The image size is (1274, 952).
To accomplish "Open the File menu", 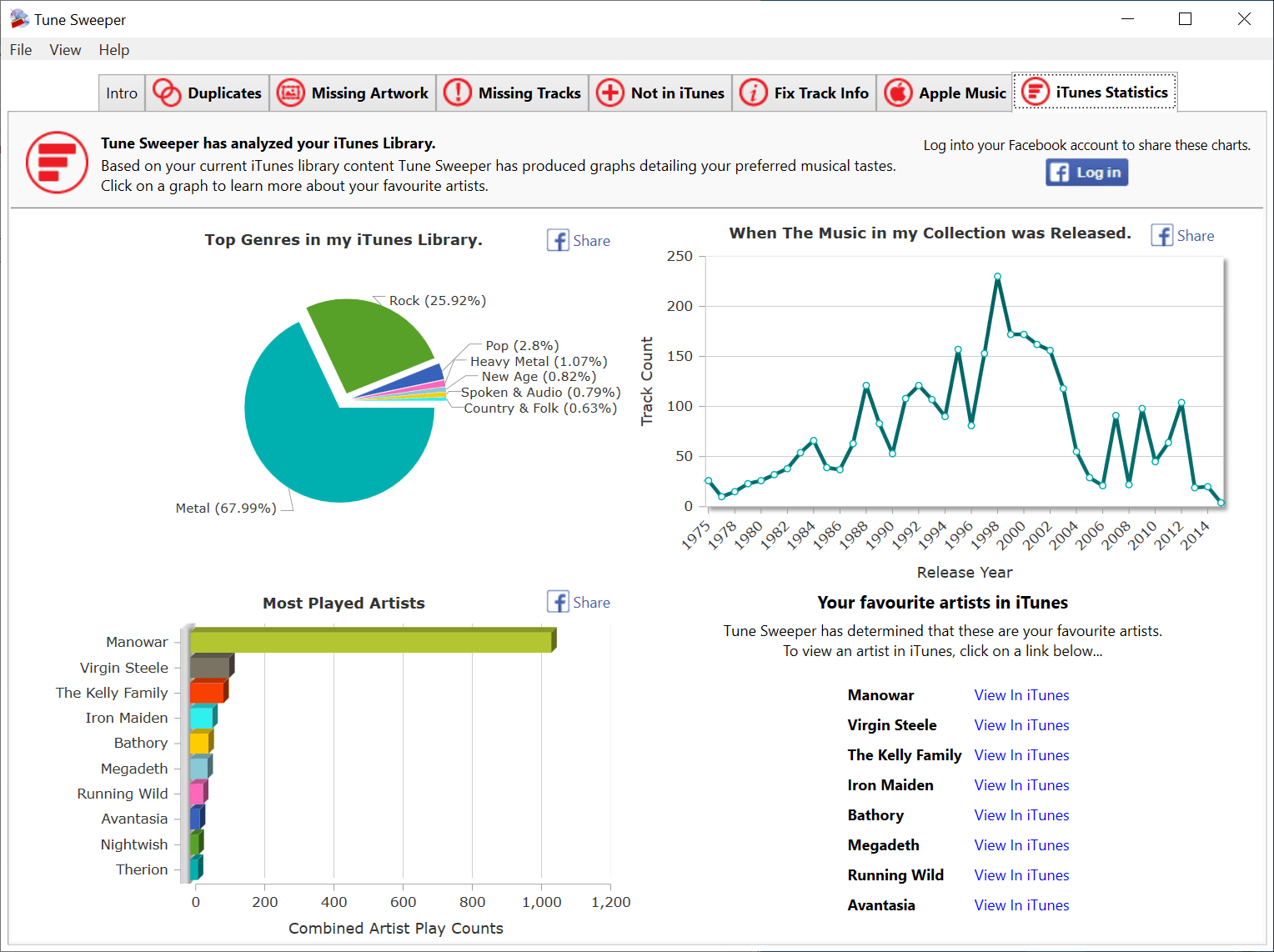I will coord(21,50).
